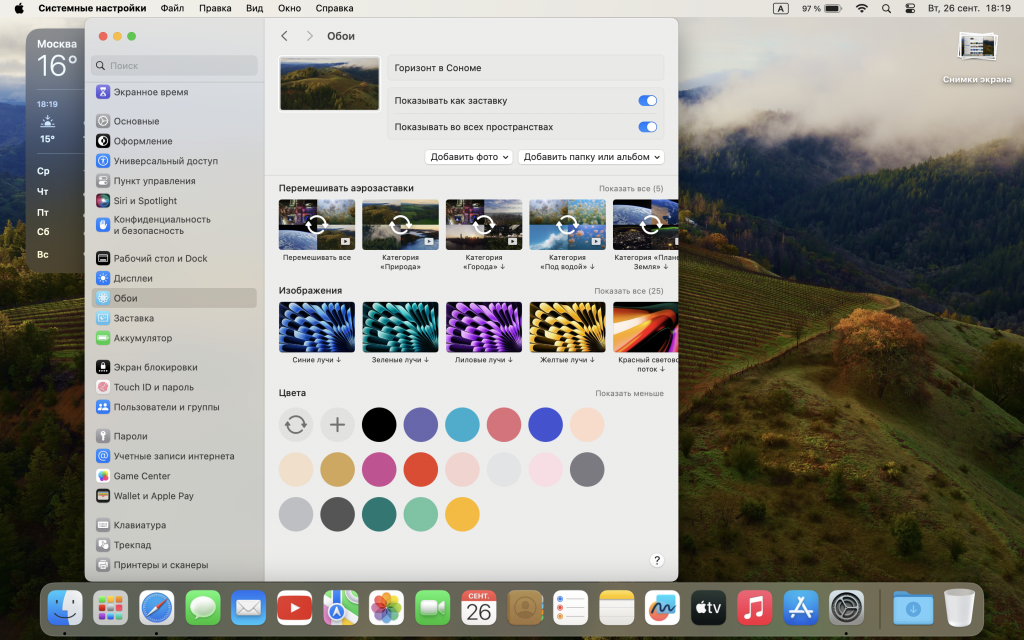This screenshot has width=1024, height=640.
Task: Select the Синие лучи wallpaper thumbnail
Action: 317,327
